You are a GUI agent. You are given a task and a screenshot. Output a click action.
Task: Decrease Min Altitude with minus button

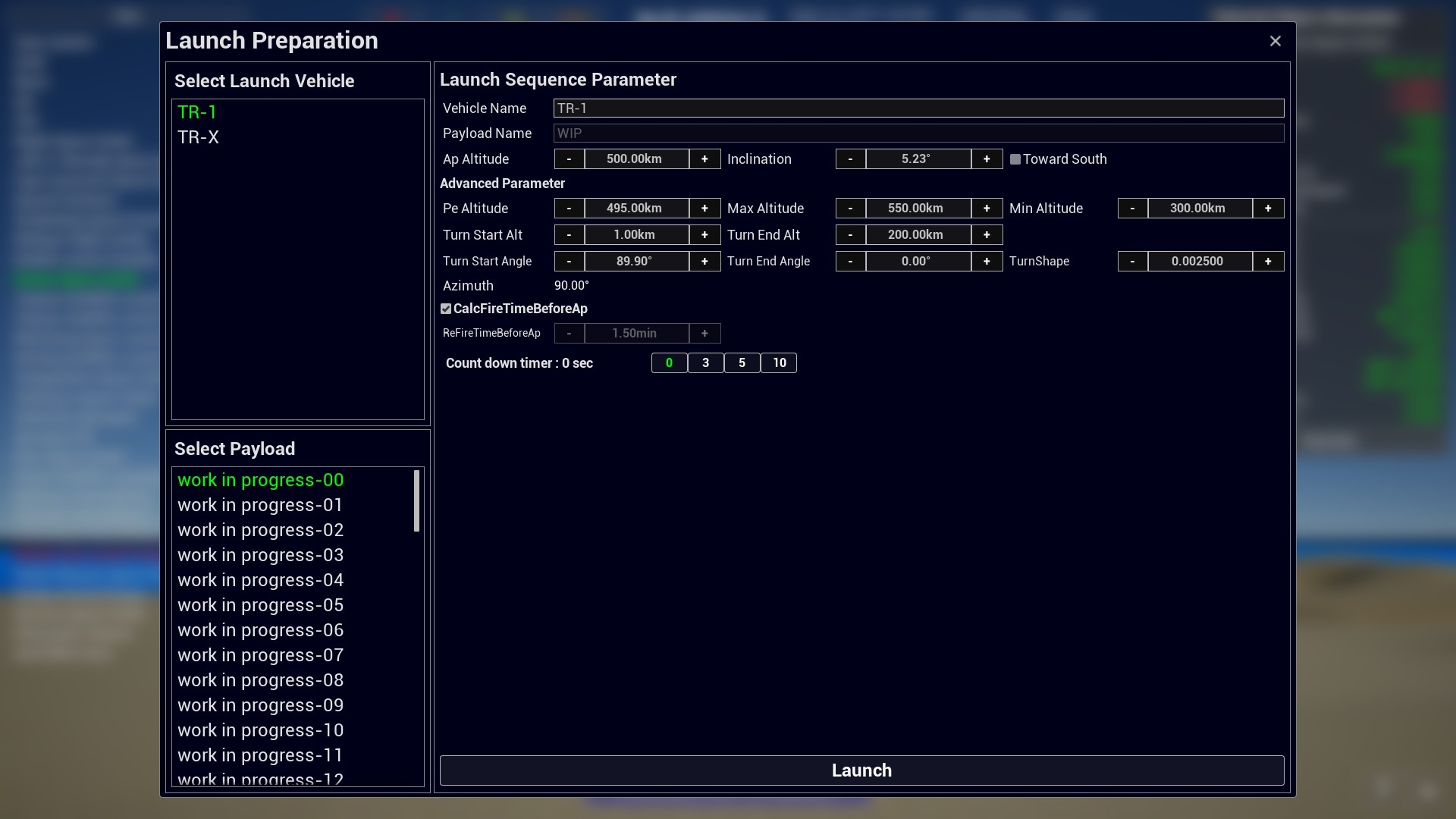(x=1132, y=209)
